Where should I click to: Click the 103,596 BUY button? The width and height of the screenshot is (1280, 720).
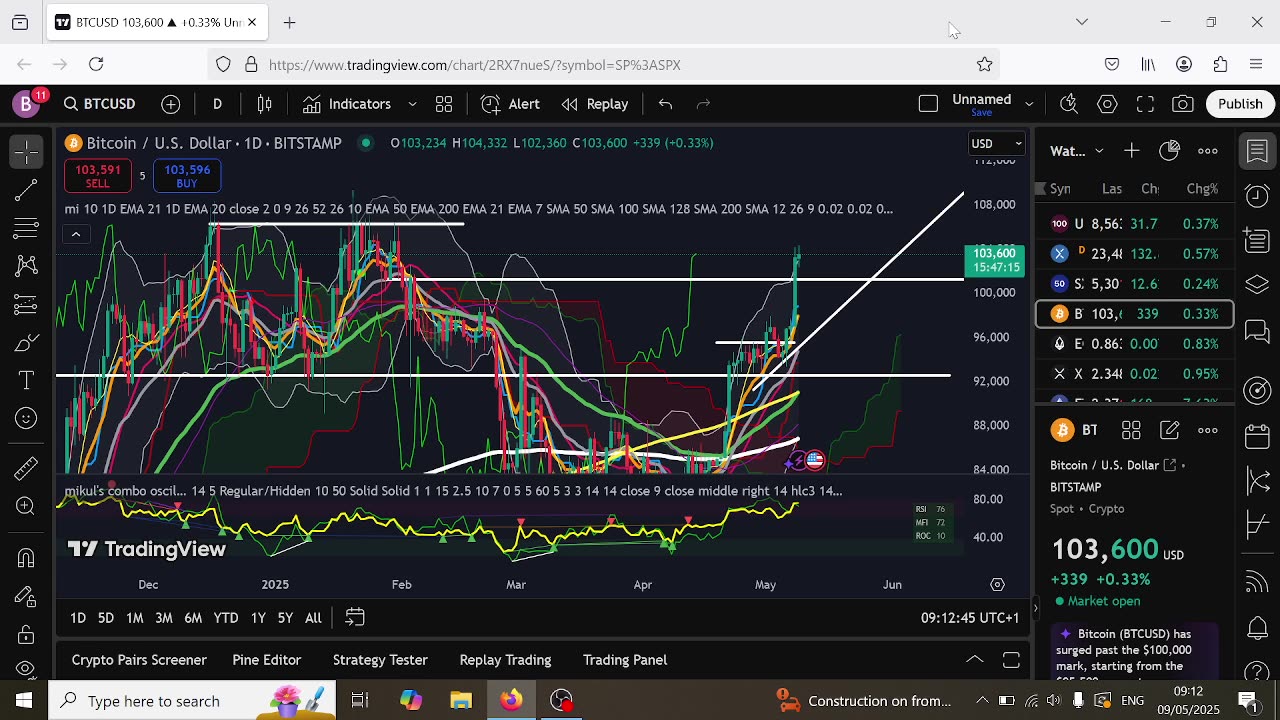click(x=187, y=176)
